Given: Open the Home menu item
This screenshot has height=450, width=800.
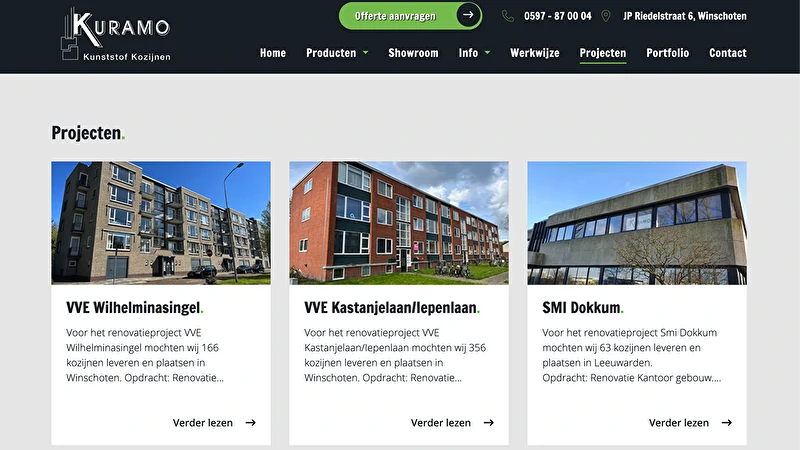Looking at the screenshot, I should (273, 53).
